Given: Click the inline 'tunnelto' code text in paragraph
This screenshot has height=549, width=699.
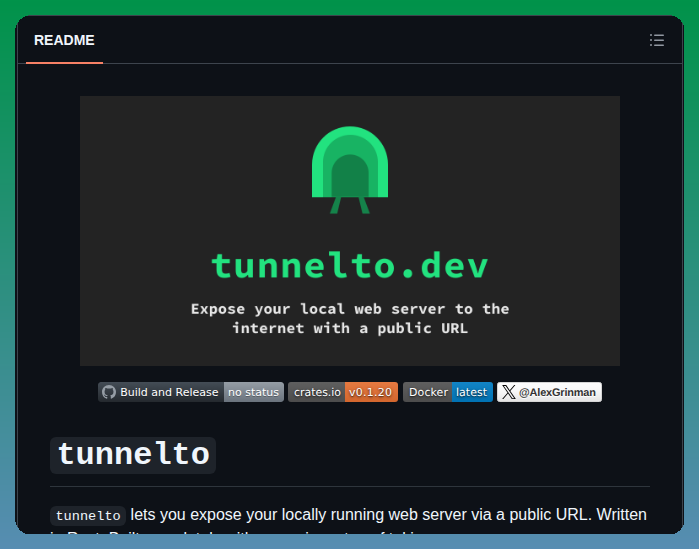Looking at the screenshot, I should point(88,516).
